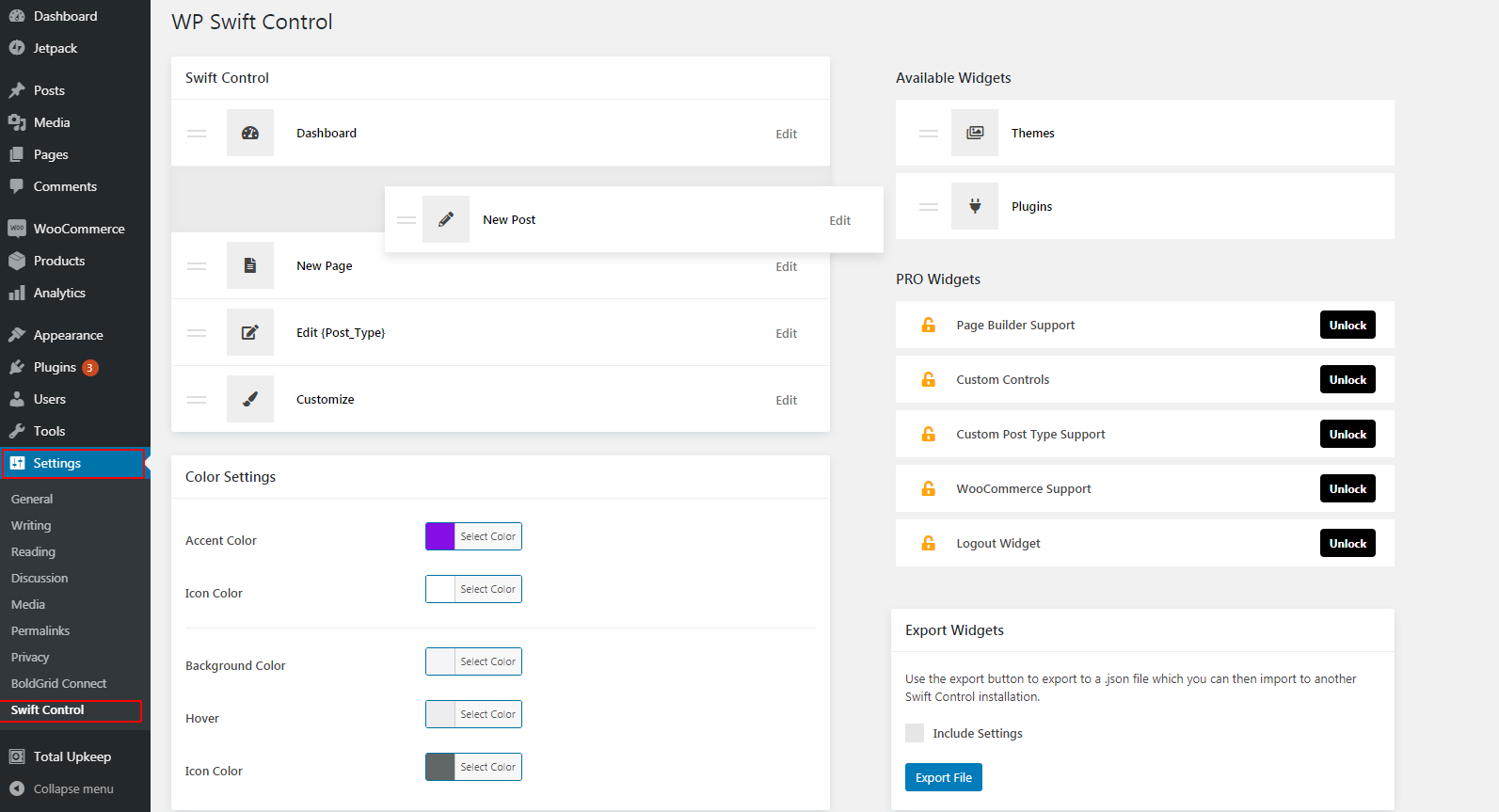This screenshot has width=1499, height=812.
Task: Click the Plugins plug widget icon
Action: [x=975, y=206]
